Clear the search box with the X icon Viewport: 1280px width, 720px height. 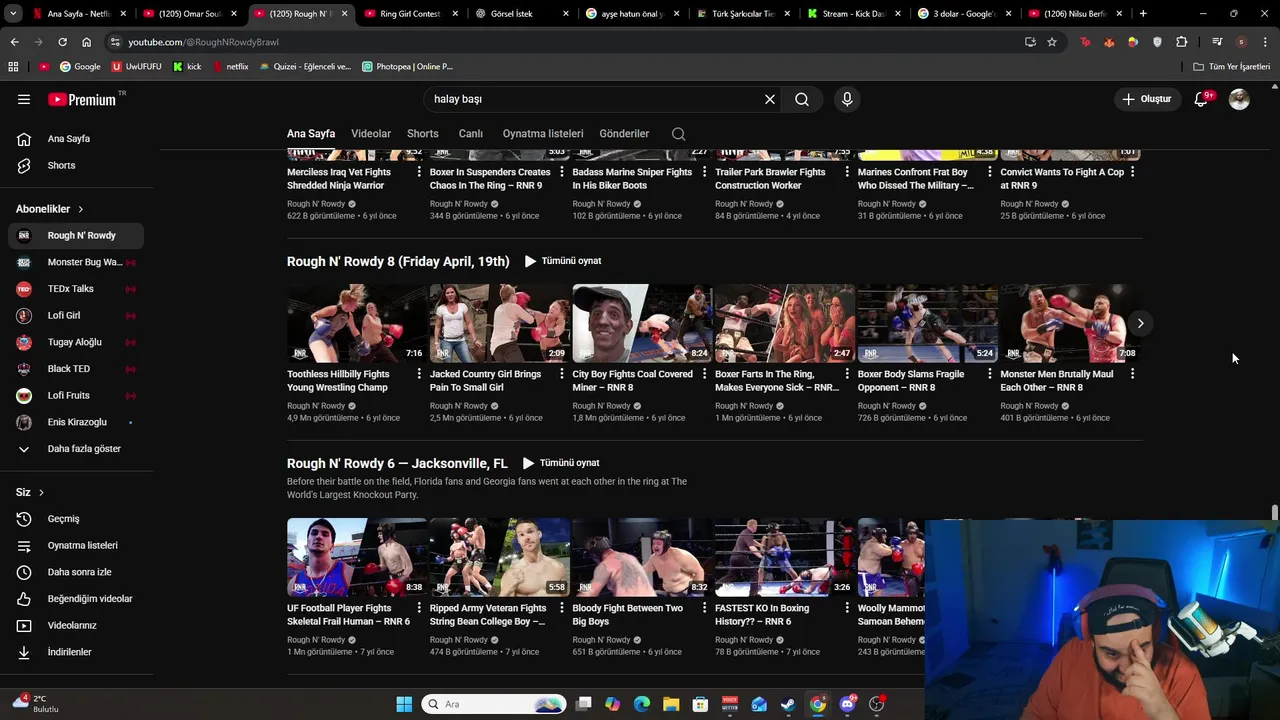770,99
